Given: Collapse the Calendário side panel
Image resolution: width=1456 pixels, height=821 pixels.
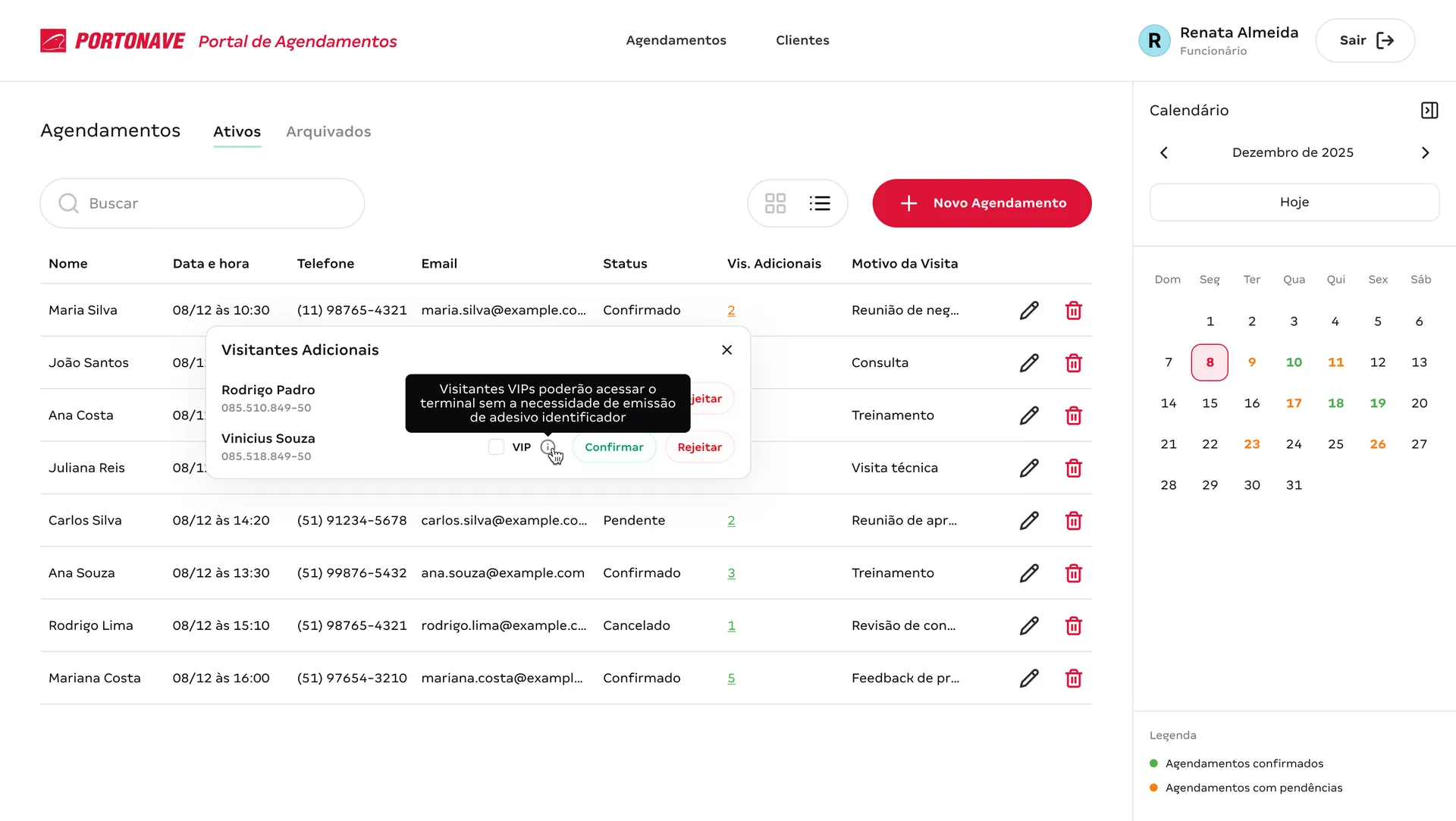Looking at the screenshot, I should (1429, 111).
